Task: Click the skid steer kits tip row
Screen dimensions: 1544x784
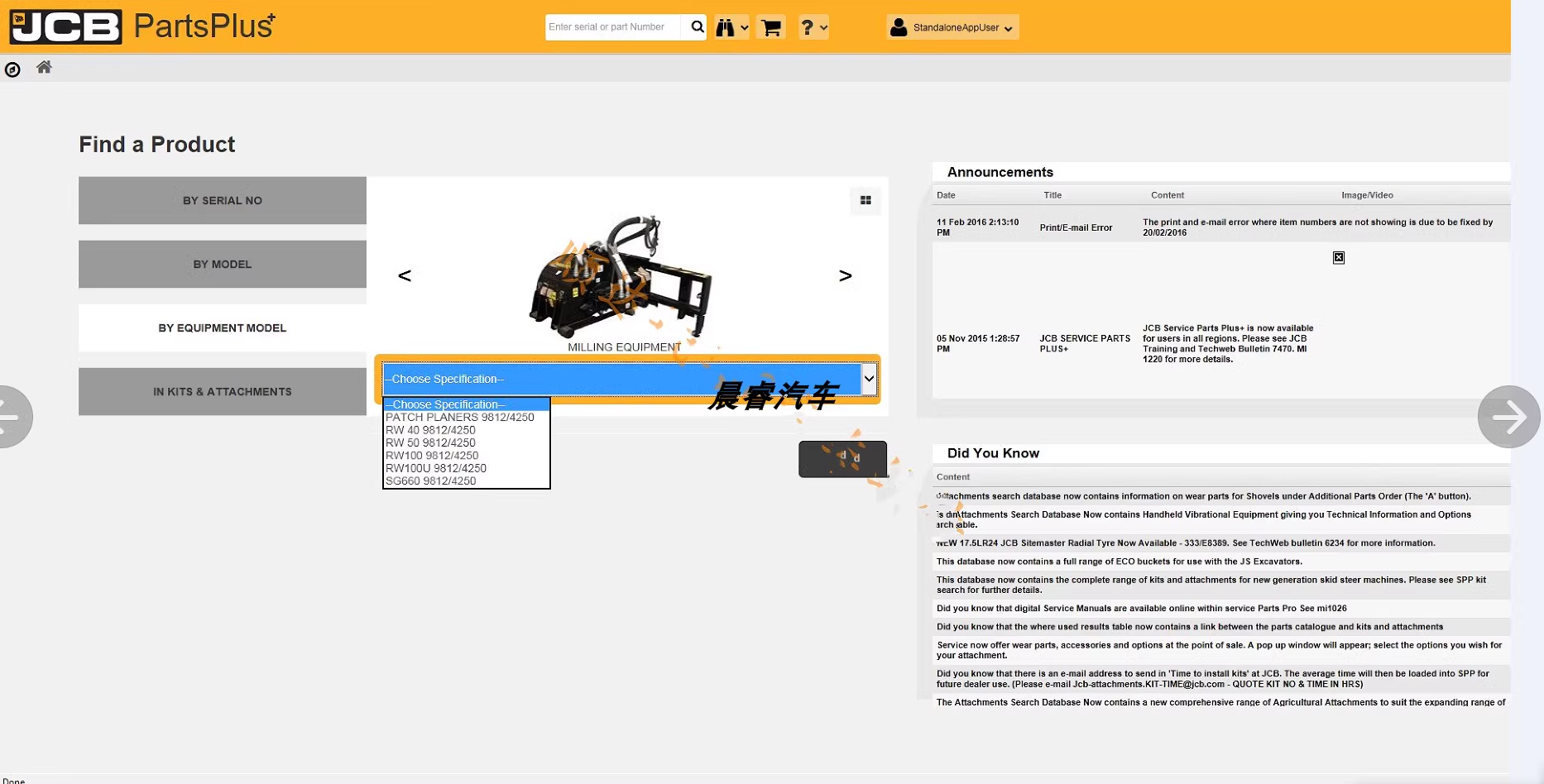Action: coord(1221,585)
